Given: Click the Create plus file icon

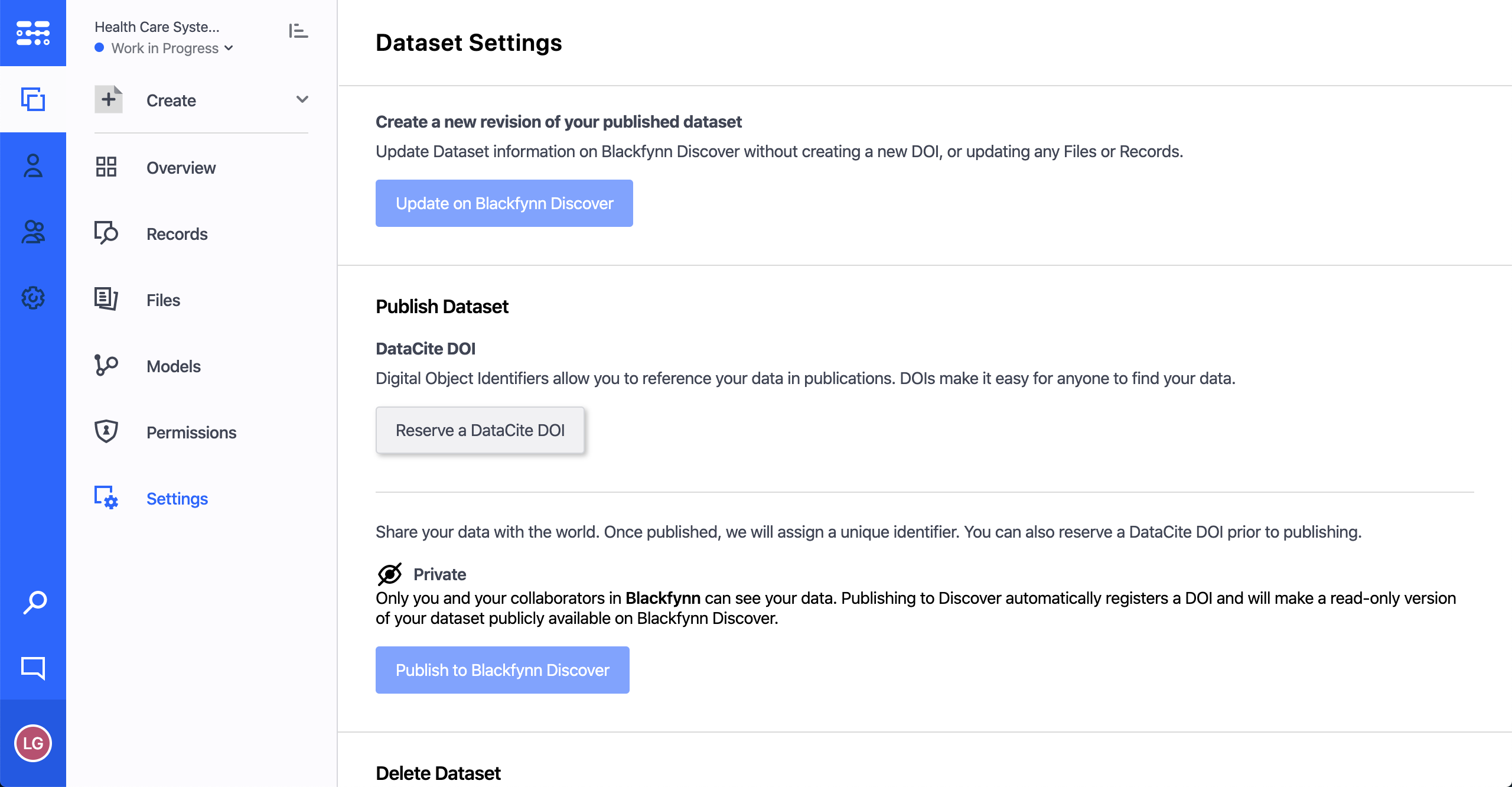Looking at the screenshot, I should coord(109,99).
